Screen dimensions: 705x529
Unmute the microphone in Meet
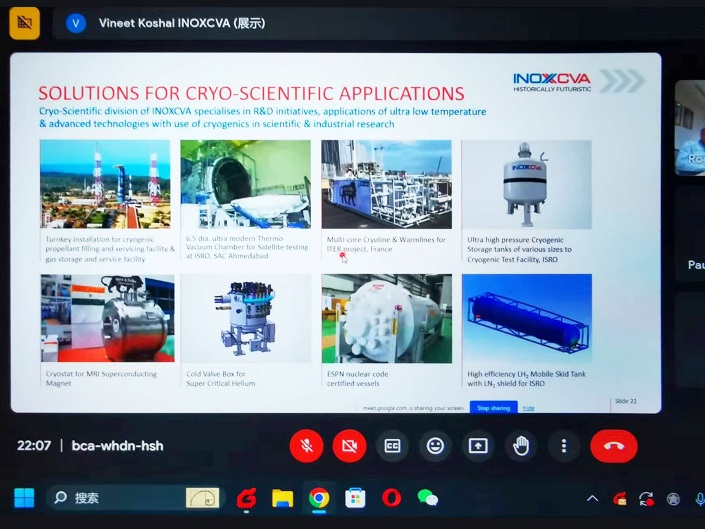[x=307, y=446]
